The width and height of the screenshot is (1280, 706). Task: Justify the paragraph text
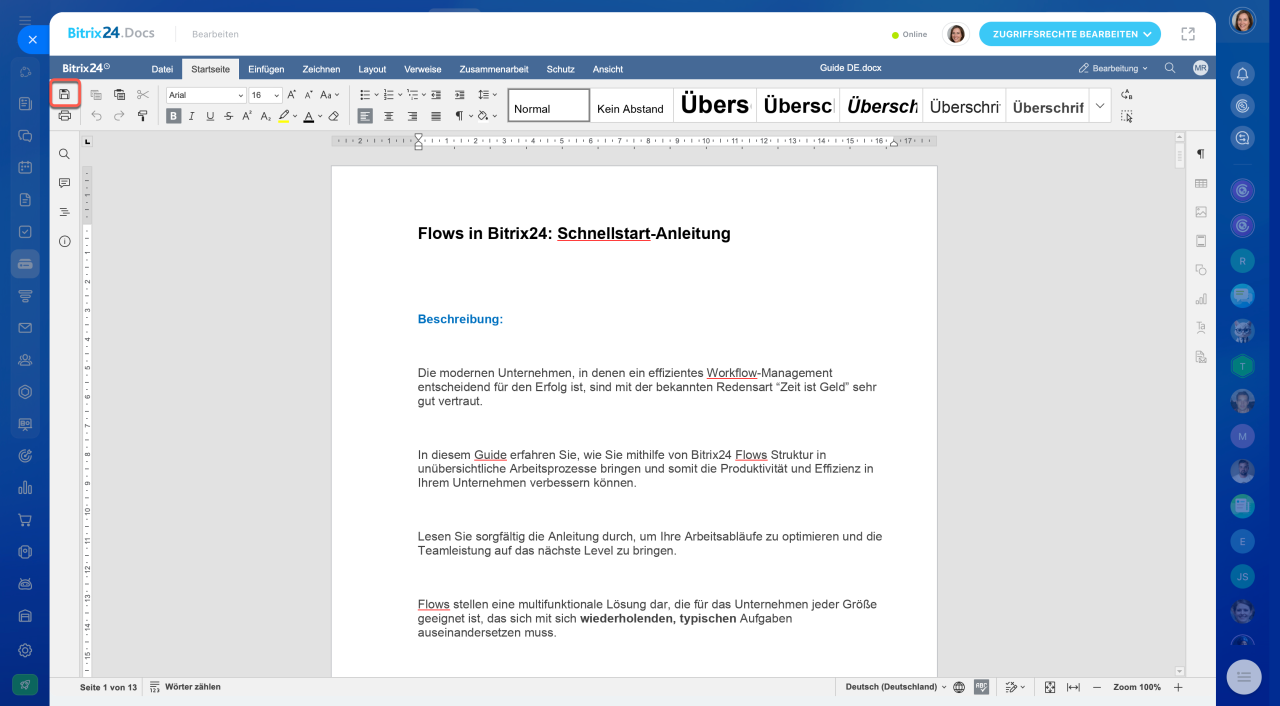point(435,116)
